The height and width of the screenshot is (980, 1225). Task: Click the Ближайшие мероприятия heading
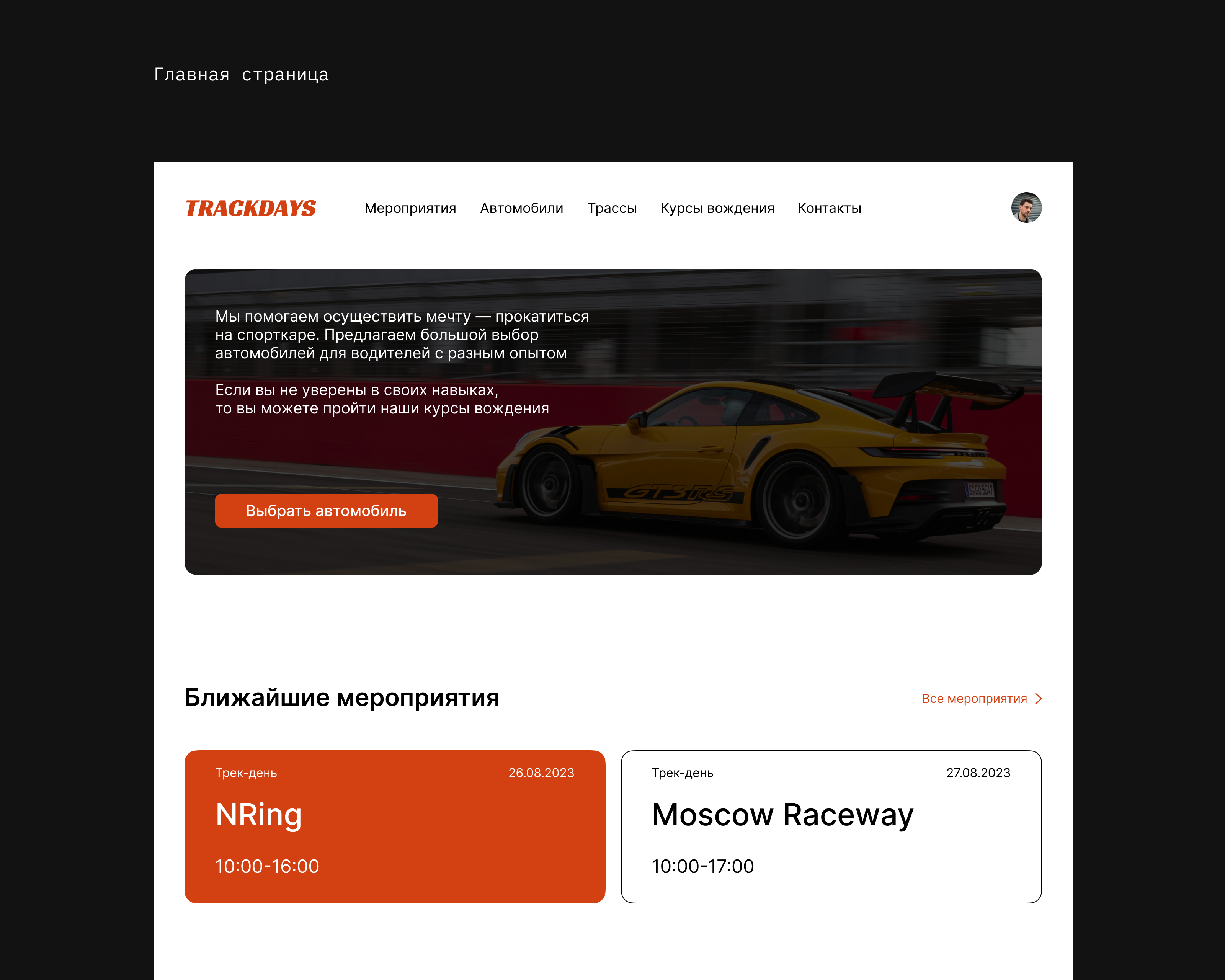[342, 697]
